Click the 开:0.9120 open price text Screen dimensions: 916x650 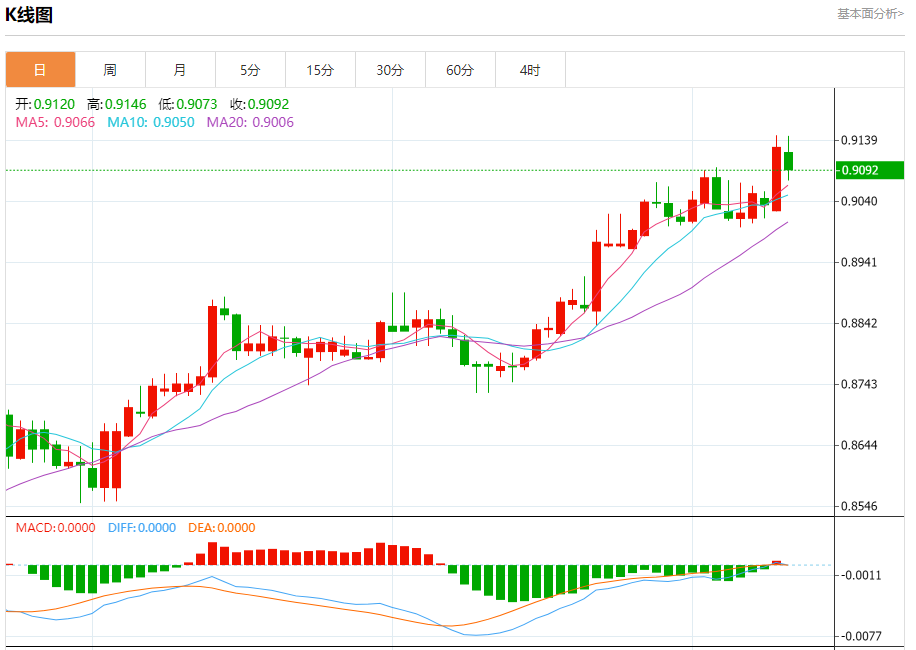coord(45,104)
